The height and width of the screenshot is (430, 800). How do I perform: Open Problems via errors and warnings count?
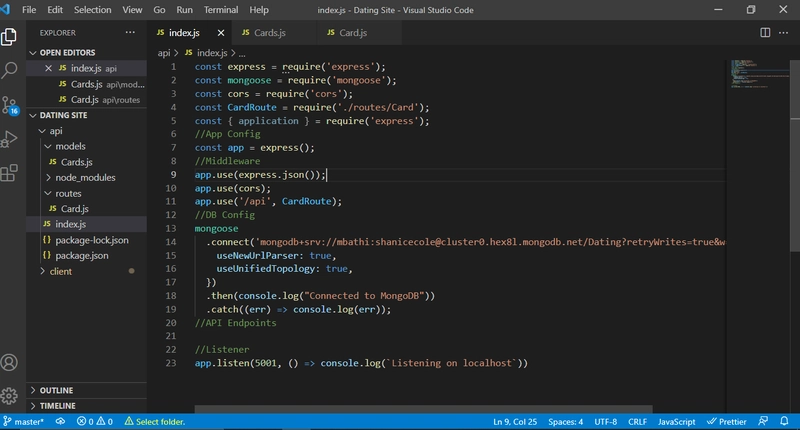point(95,422)
